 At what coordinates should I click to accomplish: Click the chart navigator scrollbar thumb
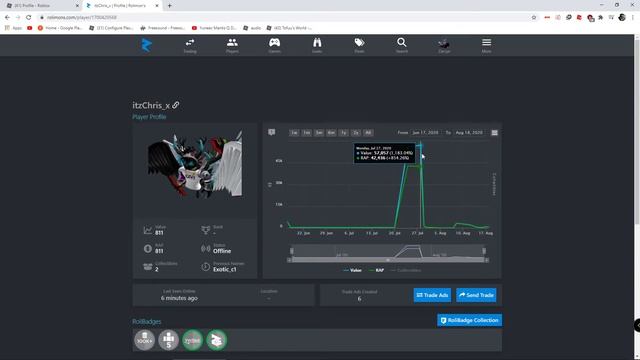(388, 260)
